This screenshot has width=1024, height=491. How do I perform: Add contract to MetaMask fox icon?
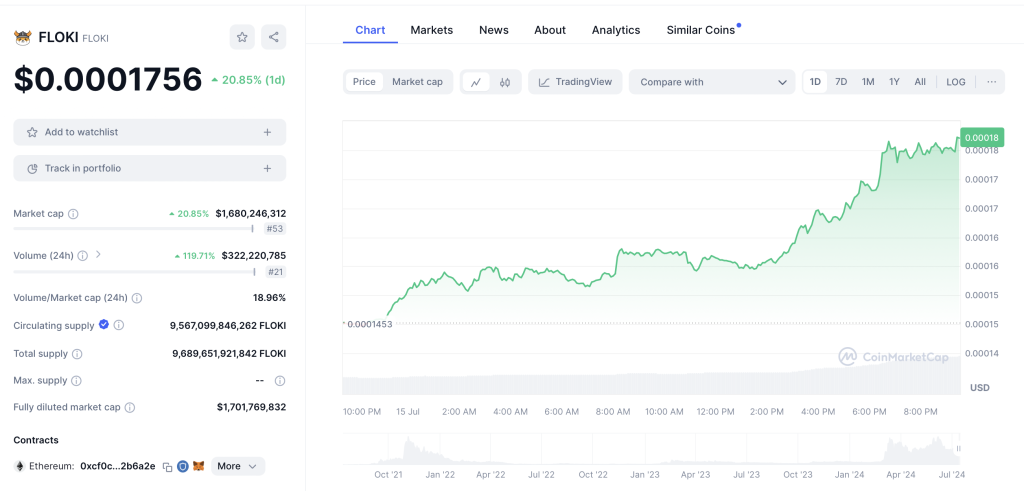(x=199, y=466)
